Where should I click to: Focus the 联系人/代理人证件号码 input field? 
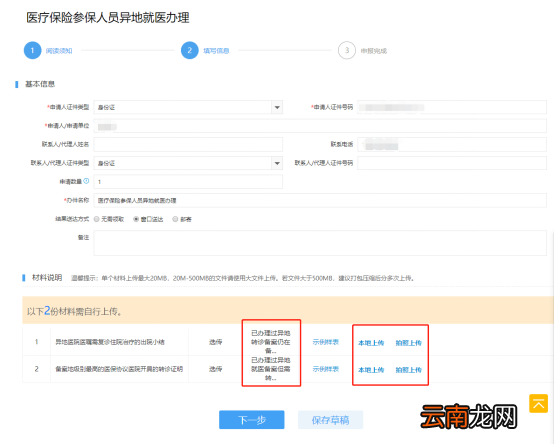452,163
